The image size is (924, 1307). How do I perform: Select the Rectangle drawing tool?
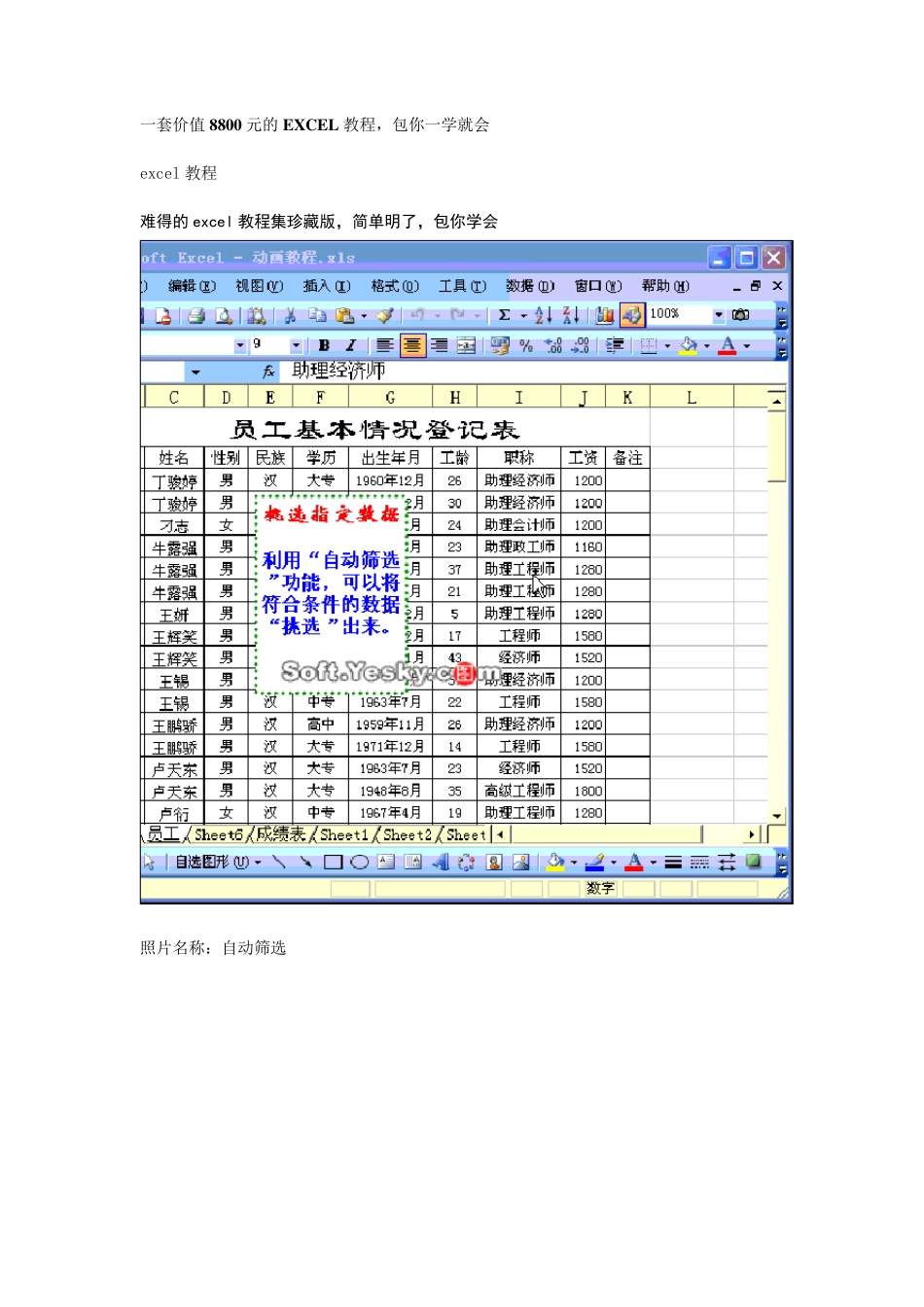coord(333,862)
